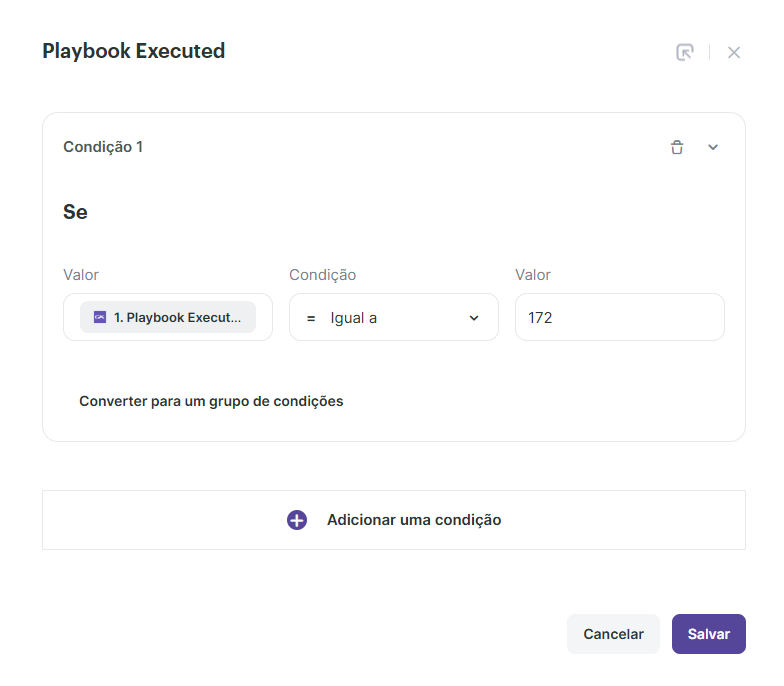Close the Playbook Executed dialog
This screenshot has height=686, width=784.
pyautogui.click(x=734, y=52)
